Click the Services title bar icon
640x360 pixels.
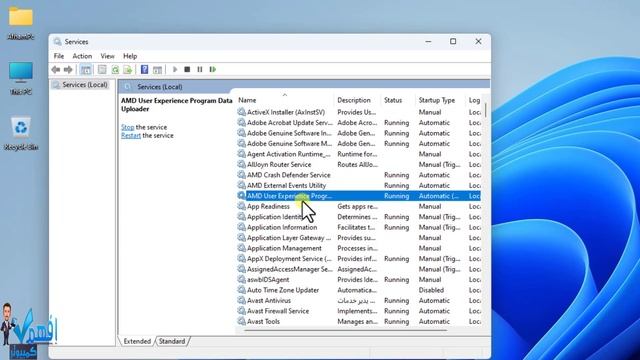(x=58, y=42)
